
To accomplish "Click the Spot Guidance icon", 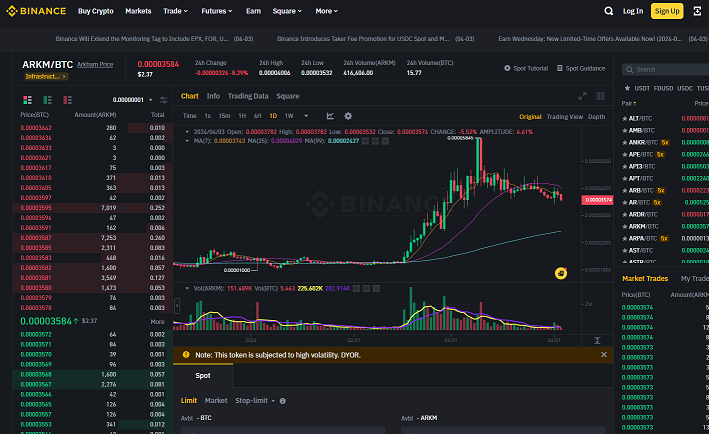I will pyautogui.click(x=560, y=68).
